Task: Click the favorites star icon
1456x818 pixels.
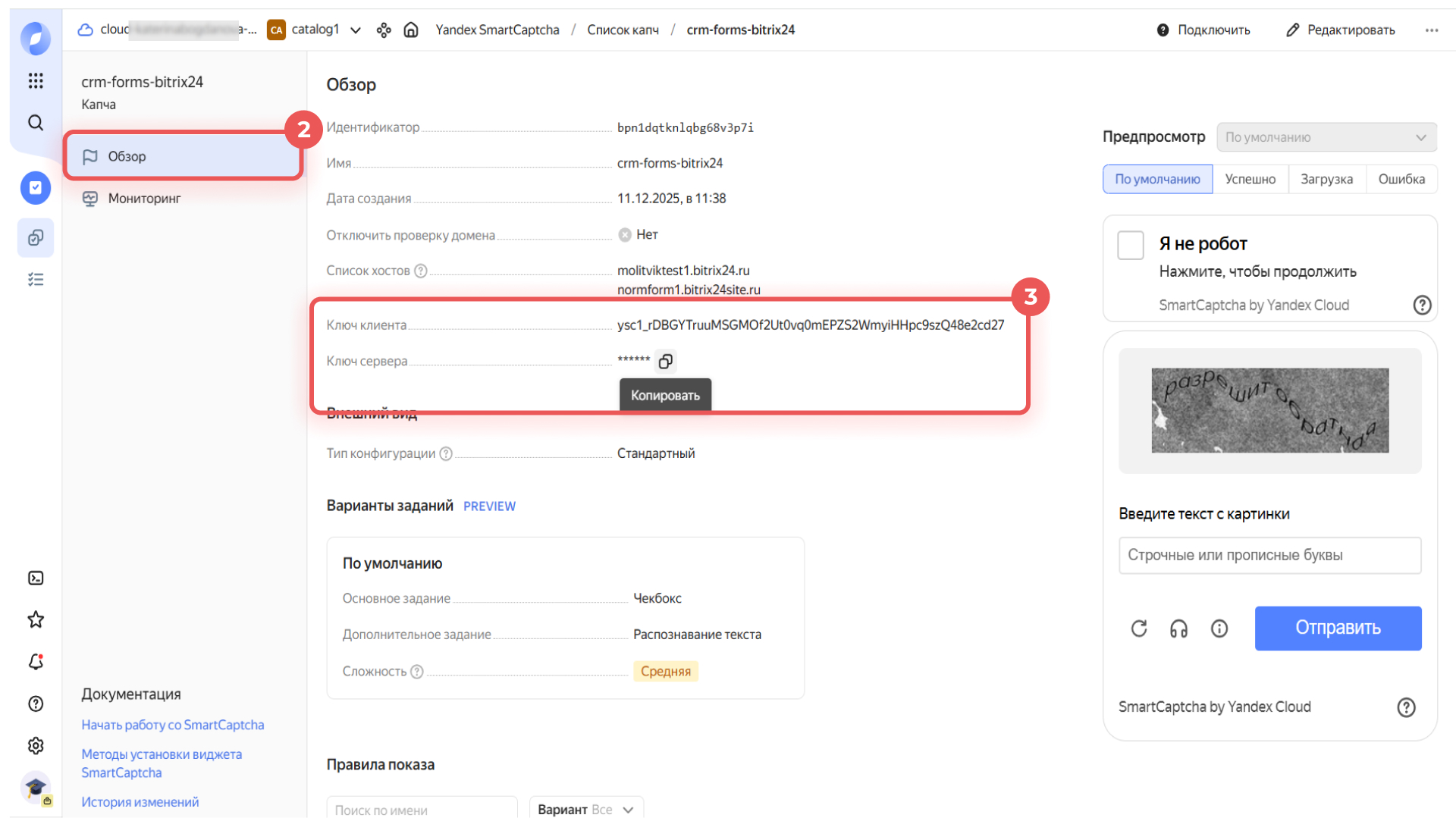Action: [36, 620]
